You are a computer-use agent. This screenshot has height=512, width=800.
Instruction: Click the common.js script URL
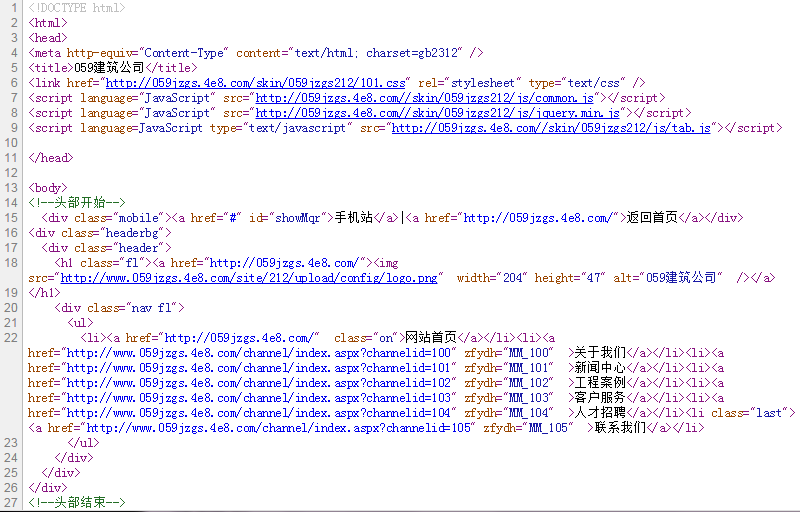(425, 98)
